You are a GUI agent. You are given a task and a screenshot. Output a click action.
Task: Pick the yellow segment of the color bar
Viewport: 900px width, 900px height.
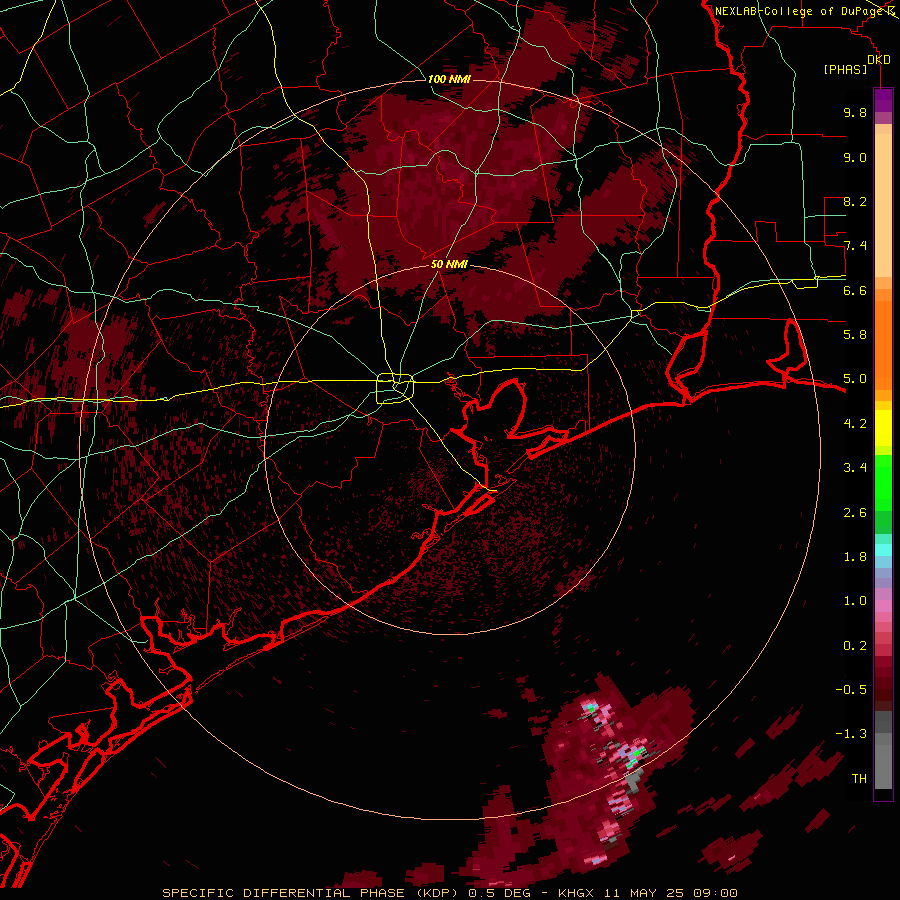point(883,428)
